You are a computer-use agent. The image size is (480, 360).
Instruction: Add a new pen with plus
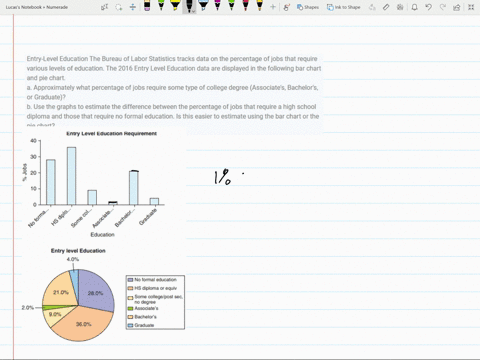(273, 7)
